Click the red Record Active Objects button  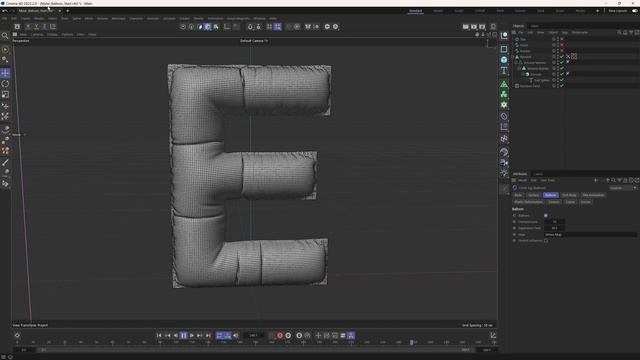[280, 336]
